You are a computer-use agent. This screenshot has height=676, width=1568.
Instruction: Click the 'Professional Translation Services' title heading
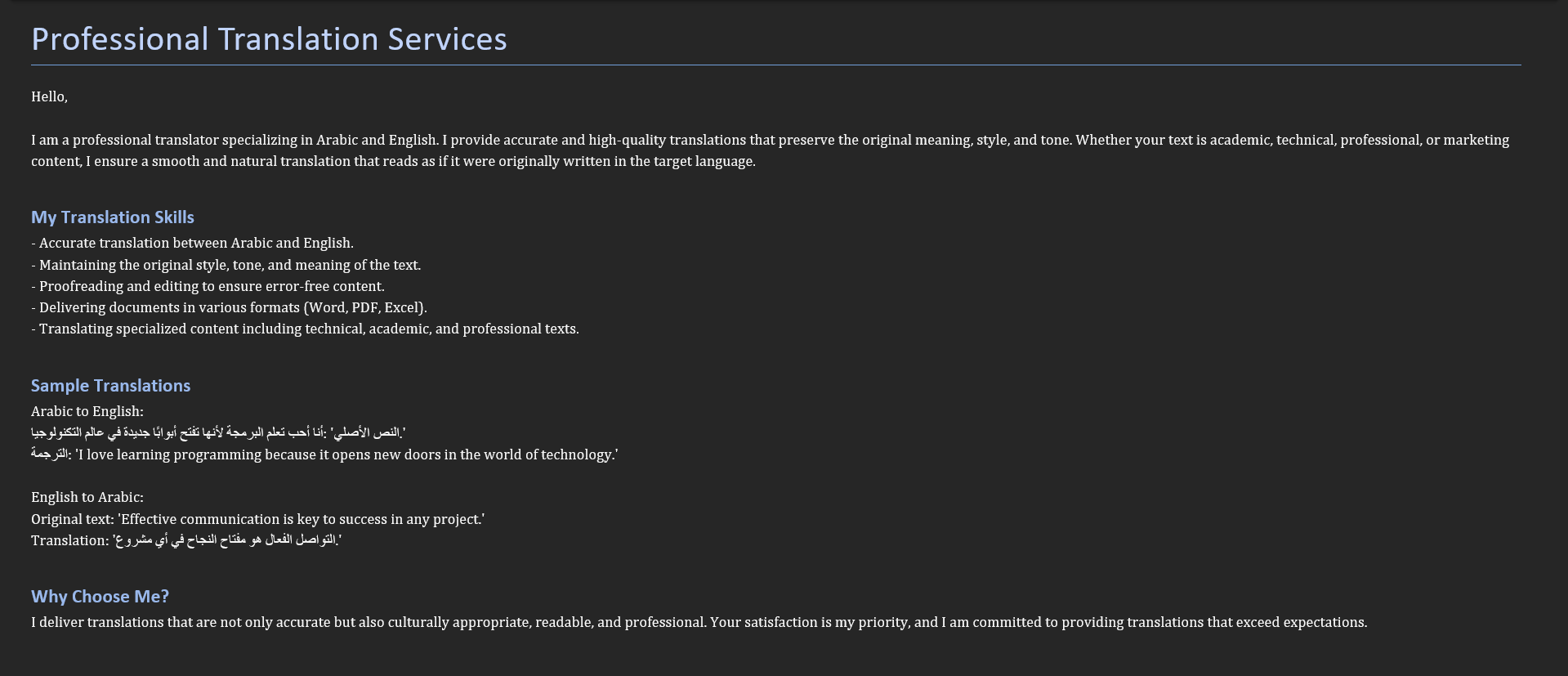(x=269, y=39)
